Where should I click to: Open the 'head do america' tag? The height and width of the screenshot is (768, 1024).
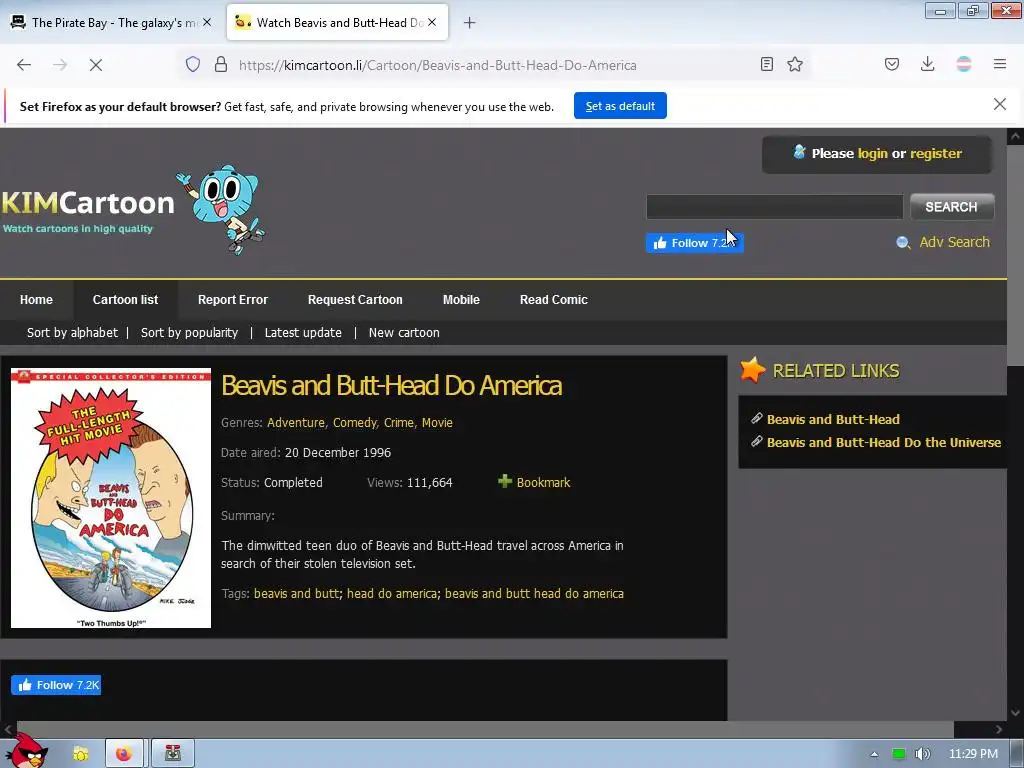(392, 594)
